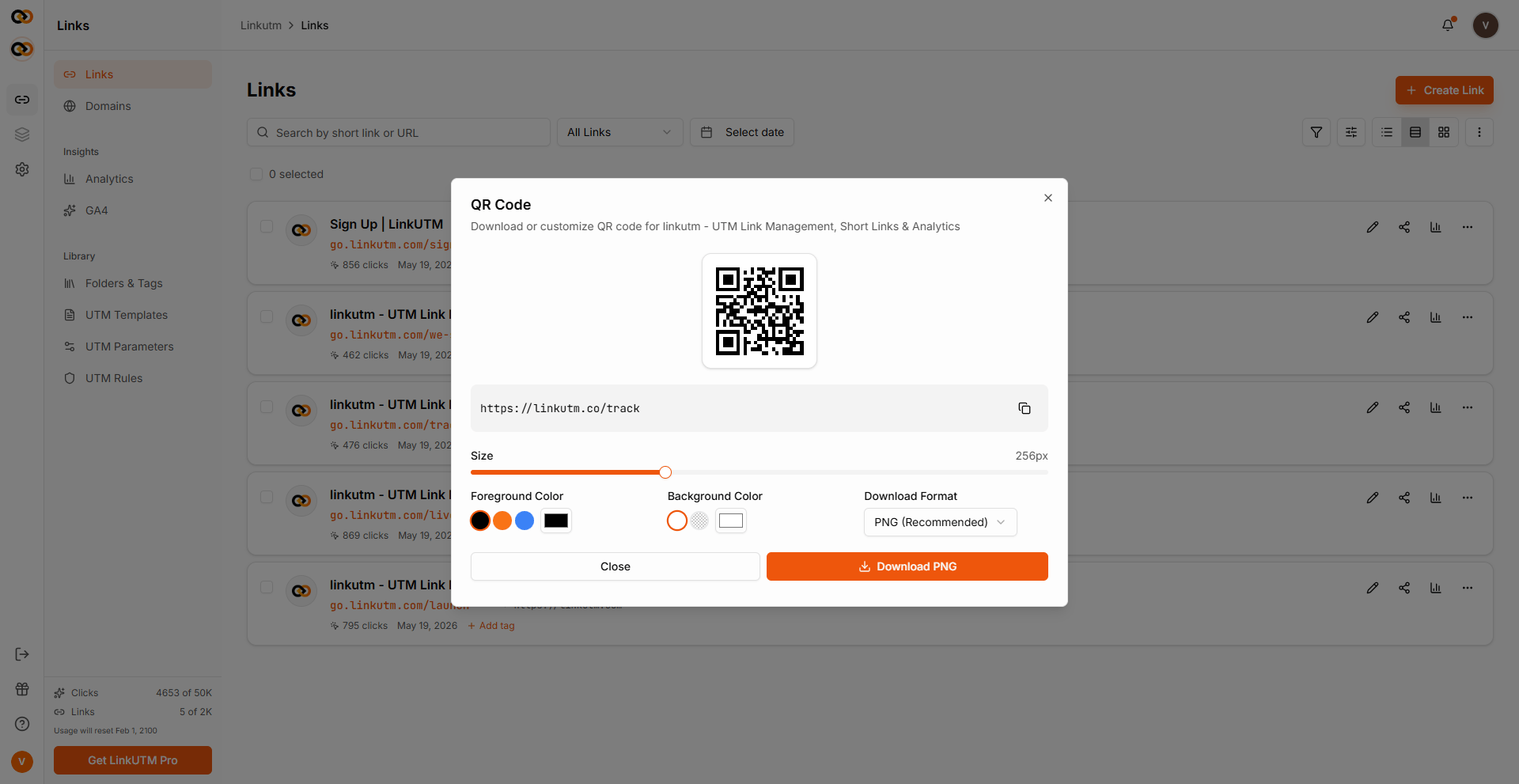
Task: Select blue foreground color swatch
Action: (525, 521)
